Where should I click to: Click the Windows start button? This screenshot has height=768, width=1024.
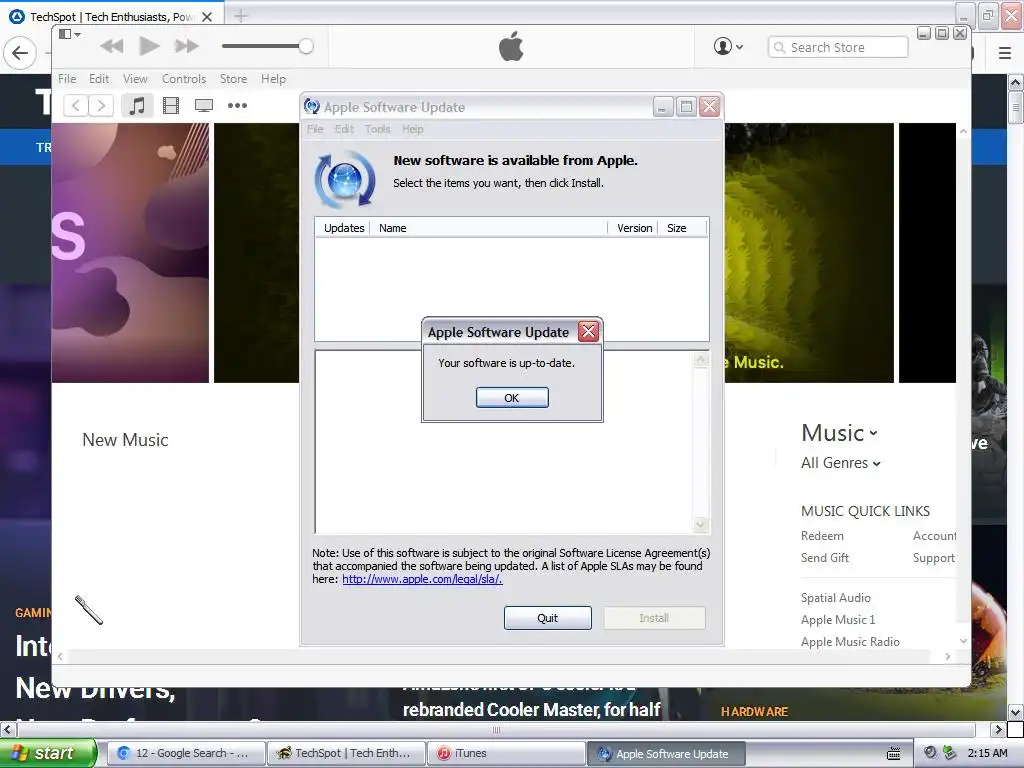pyautogui.click(x=47, y=753)
